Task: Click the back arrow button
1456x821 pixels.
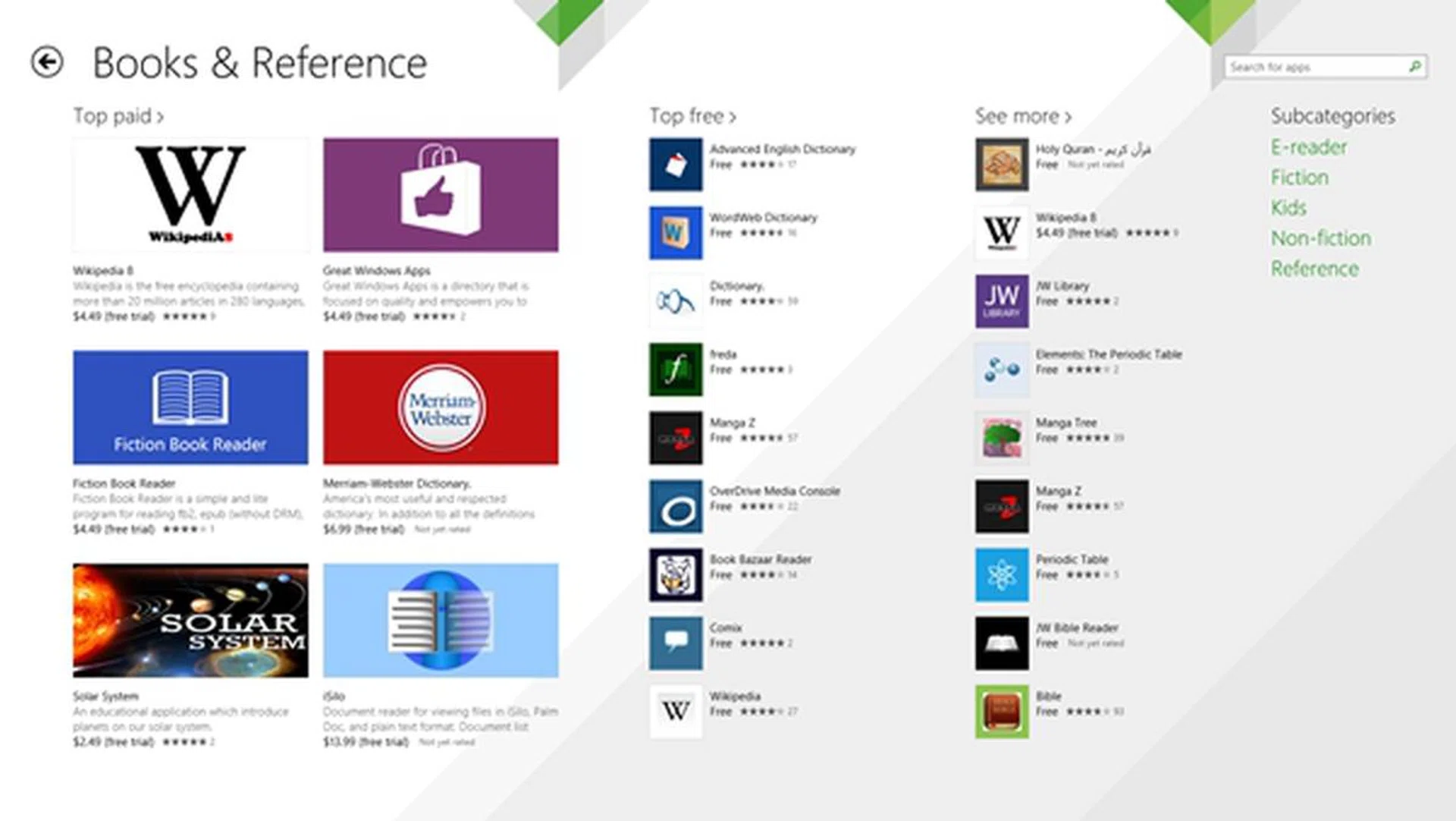Action: [47, 62]
